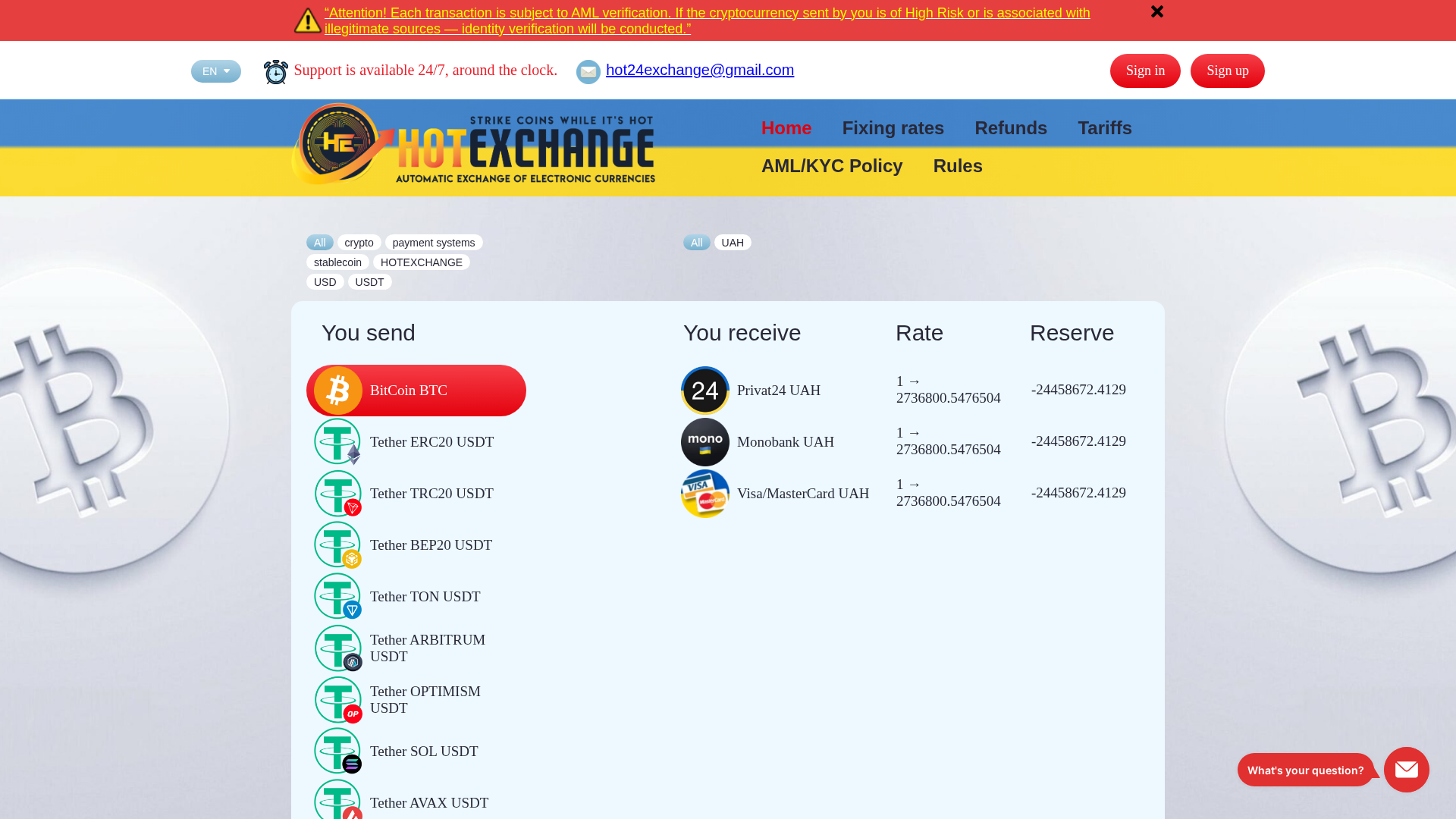
Task: Click the Rate column header
Action: click(x=919, y=333)
